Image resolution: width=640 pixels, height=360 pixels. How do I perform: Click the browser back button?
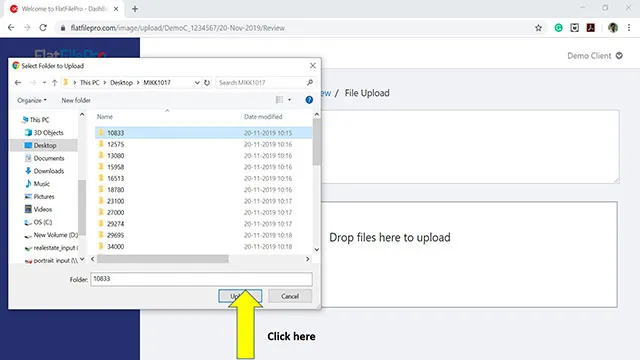coord(11,28)
